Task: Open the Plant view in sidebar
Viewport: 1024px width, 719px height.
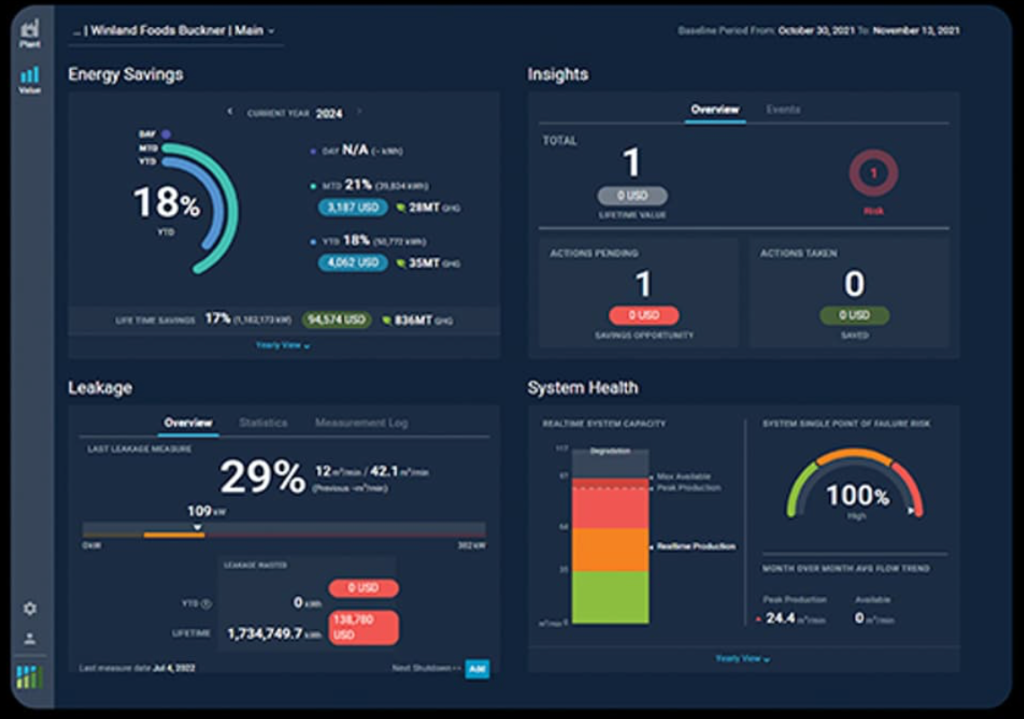Action: click(x=29, y=33)
